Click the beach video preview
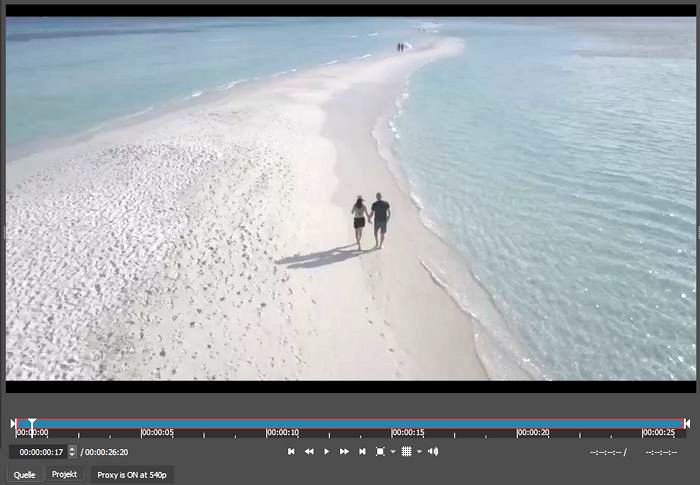Image resolution: width=700 pixels, height=485 pixels. pyautogui.click(x=350, y=198)
